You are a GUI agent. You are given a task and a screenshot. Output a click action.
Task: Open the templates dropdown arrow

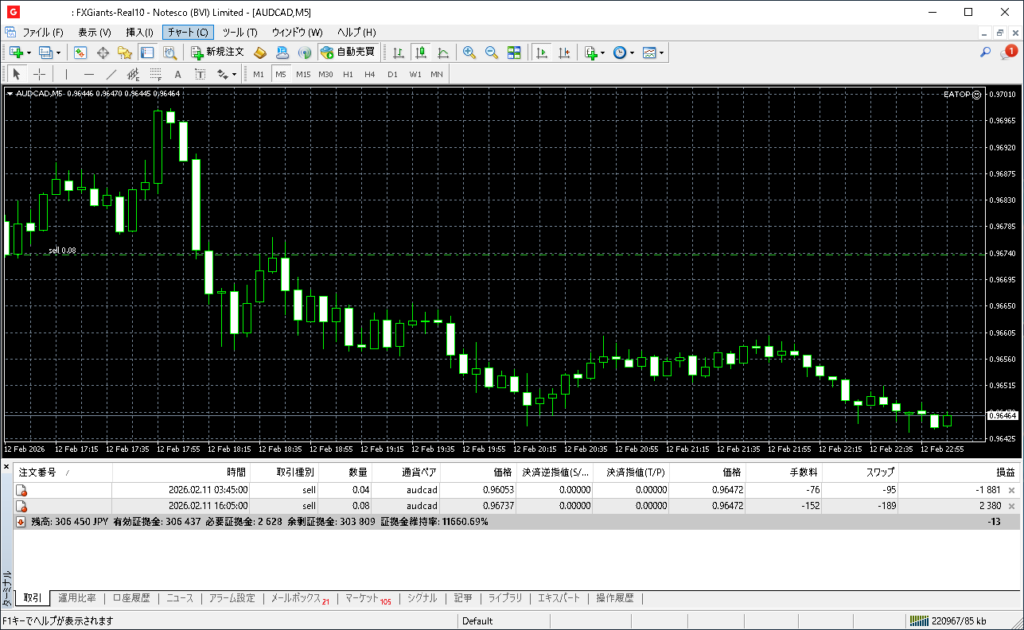pyautogui.click(x=662, y=52)
